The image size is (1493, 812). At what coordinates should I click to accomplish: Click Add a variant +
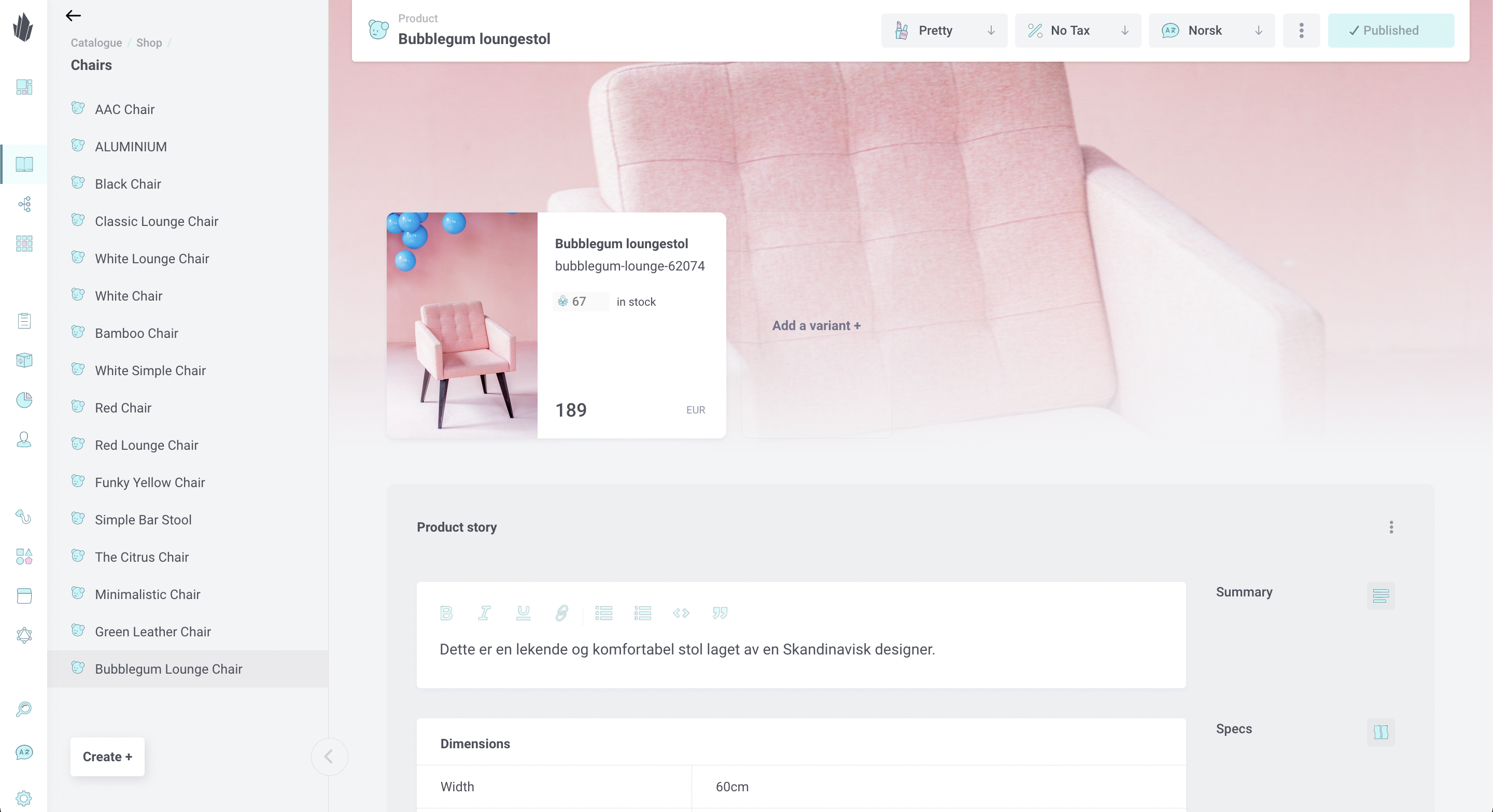[x=816, y=325]
